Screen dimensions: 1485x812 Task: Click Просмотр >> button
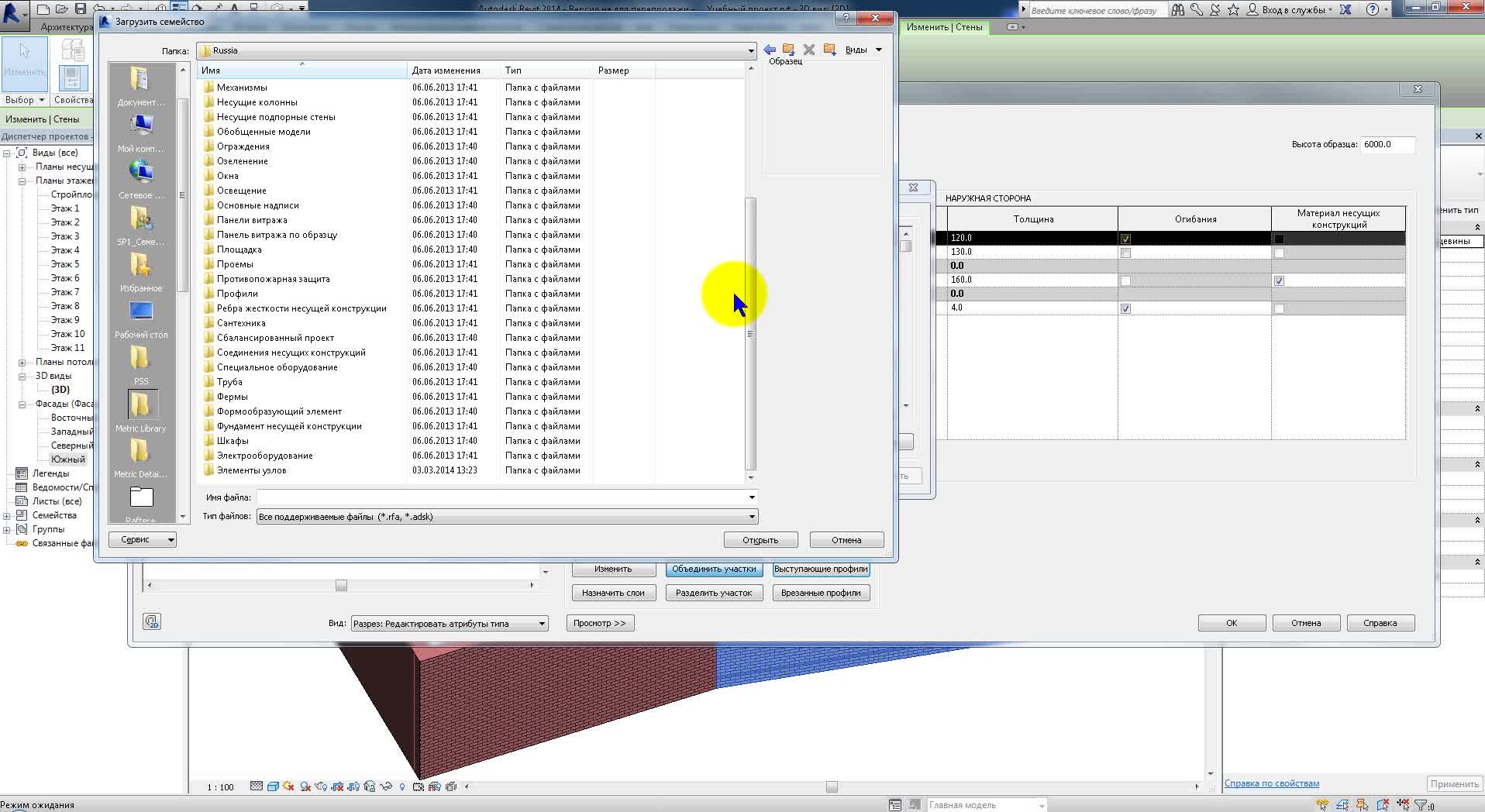600,623
